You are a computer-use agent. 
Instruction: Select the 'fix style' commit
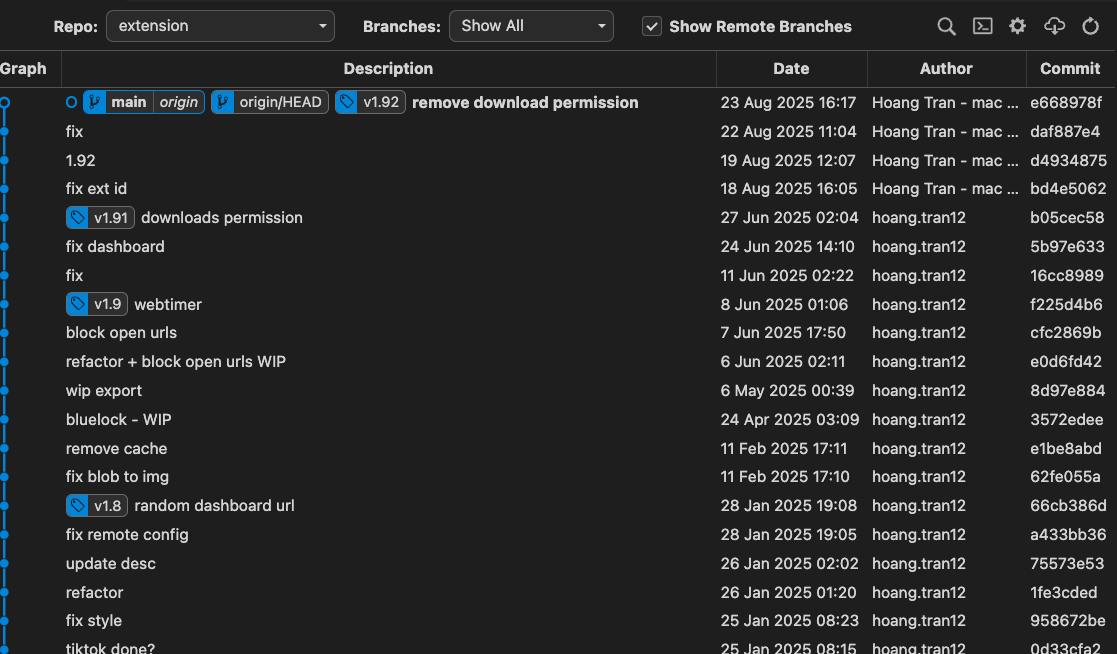click(x=93, y=621)
